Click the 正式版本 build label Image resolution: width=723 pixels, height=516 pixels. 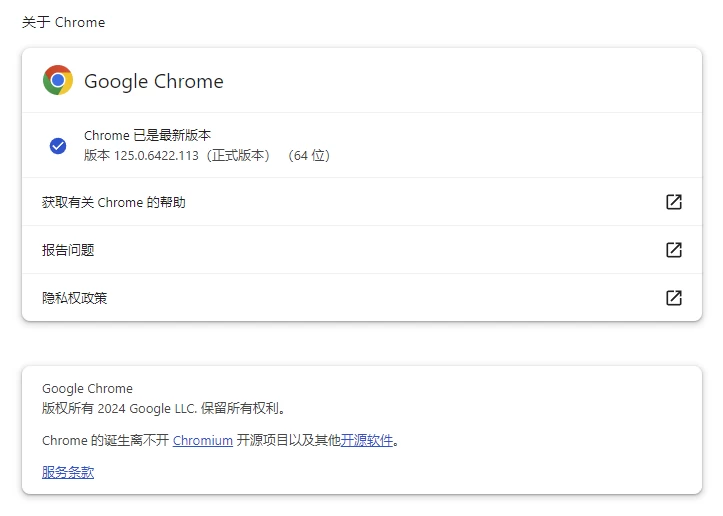240,156
